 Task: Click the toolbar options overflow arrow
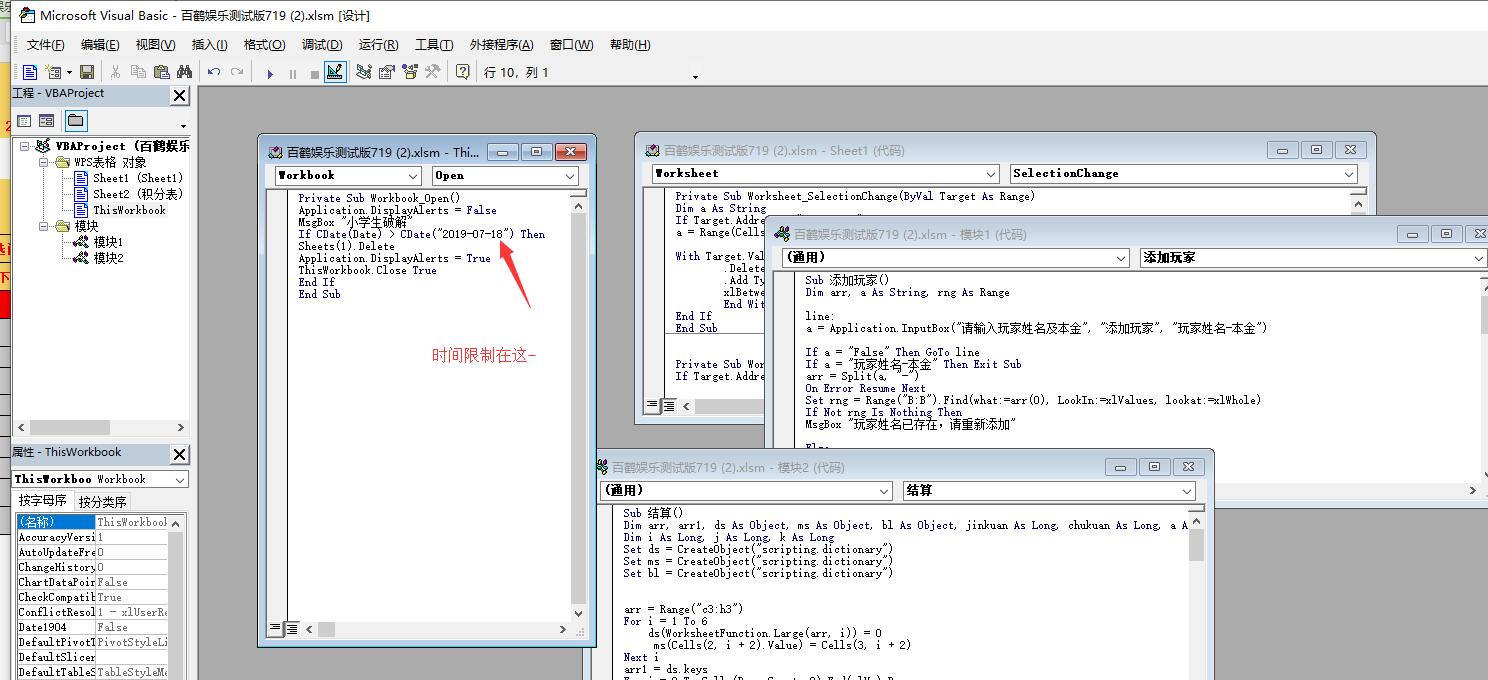(695, 77)
